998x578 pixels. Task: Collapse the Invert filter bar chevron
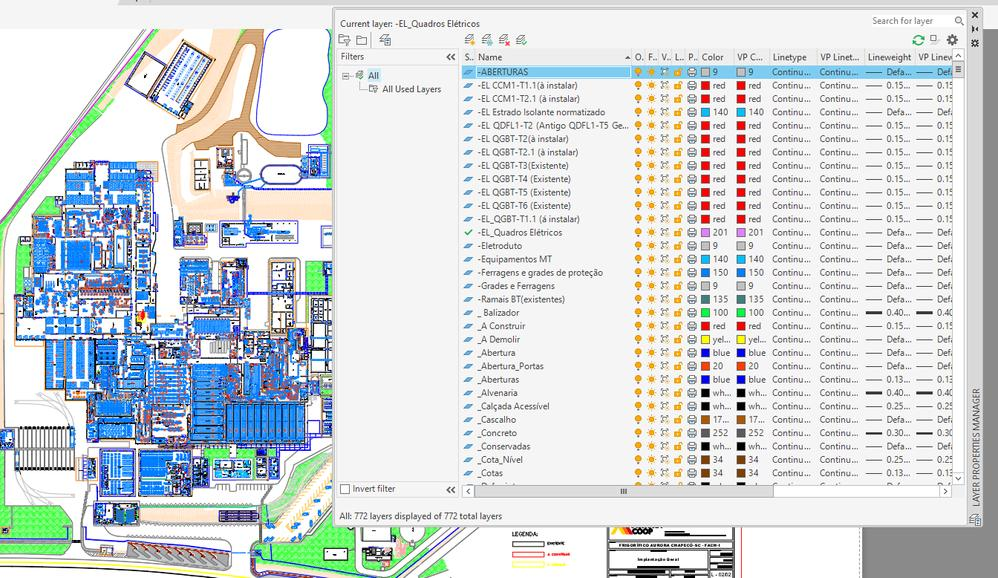point(451,490)
